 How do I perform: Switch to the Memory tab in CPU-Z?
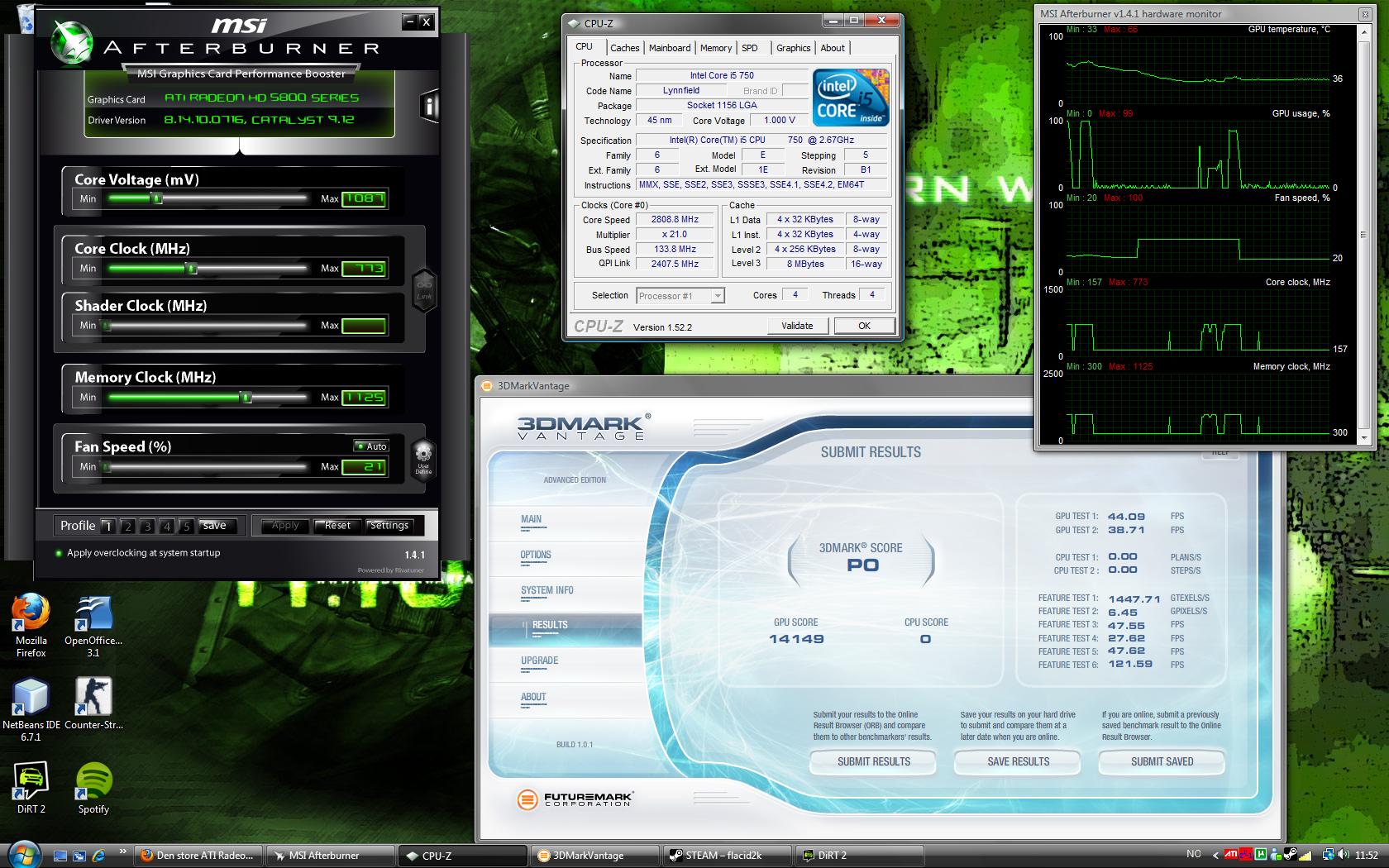(716, 48)
